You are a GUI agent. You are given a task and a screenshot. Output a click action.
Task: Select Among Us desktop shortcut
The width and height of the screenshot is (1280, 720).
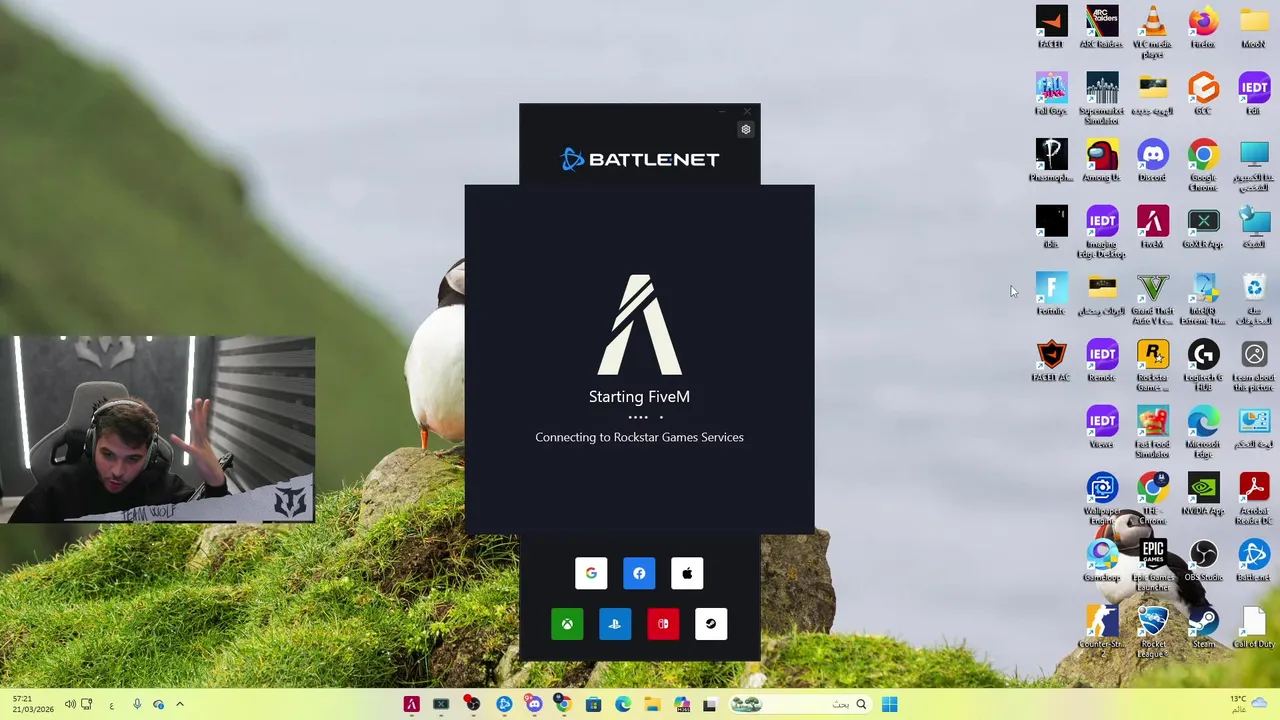pos(1102,161)
